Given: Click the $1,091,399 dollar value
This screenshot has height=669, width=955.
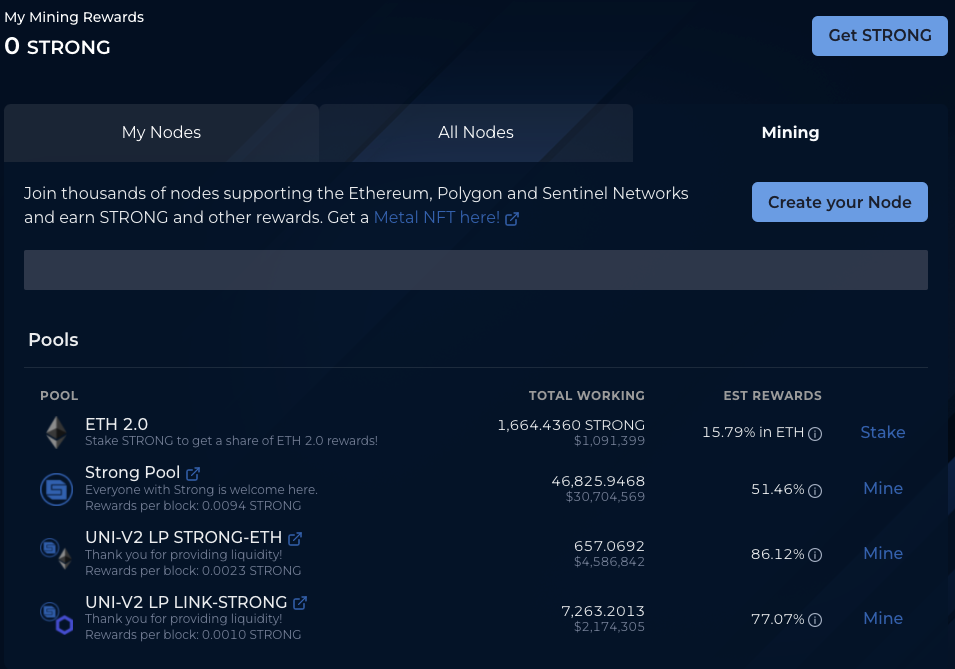Looking at the screenshot, I should 609,441.
